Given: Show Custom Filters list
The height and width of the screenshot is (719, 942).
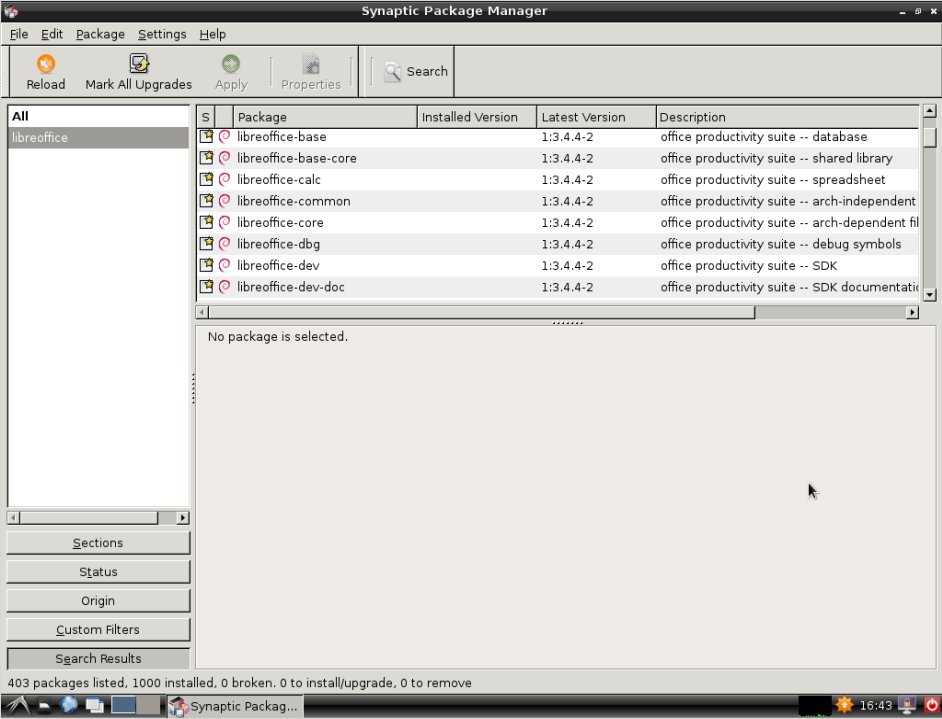Looking at the screenshot, I should 98,630.
